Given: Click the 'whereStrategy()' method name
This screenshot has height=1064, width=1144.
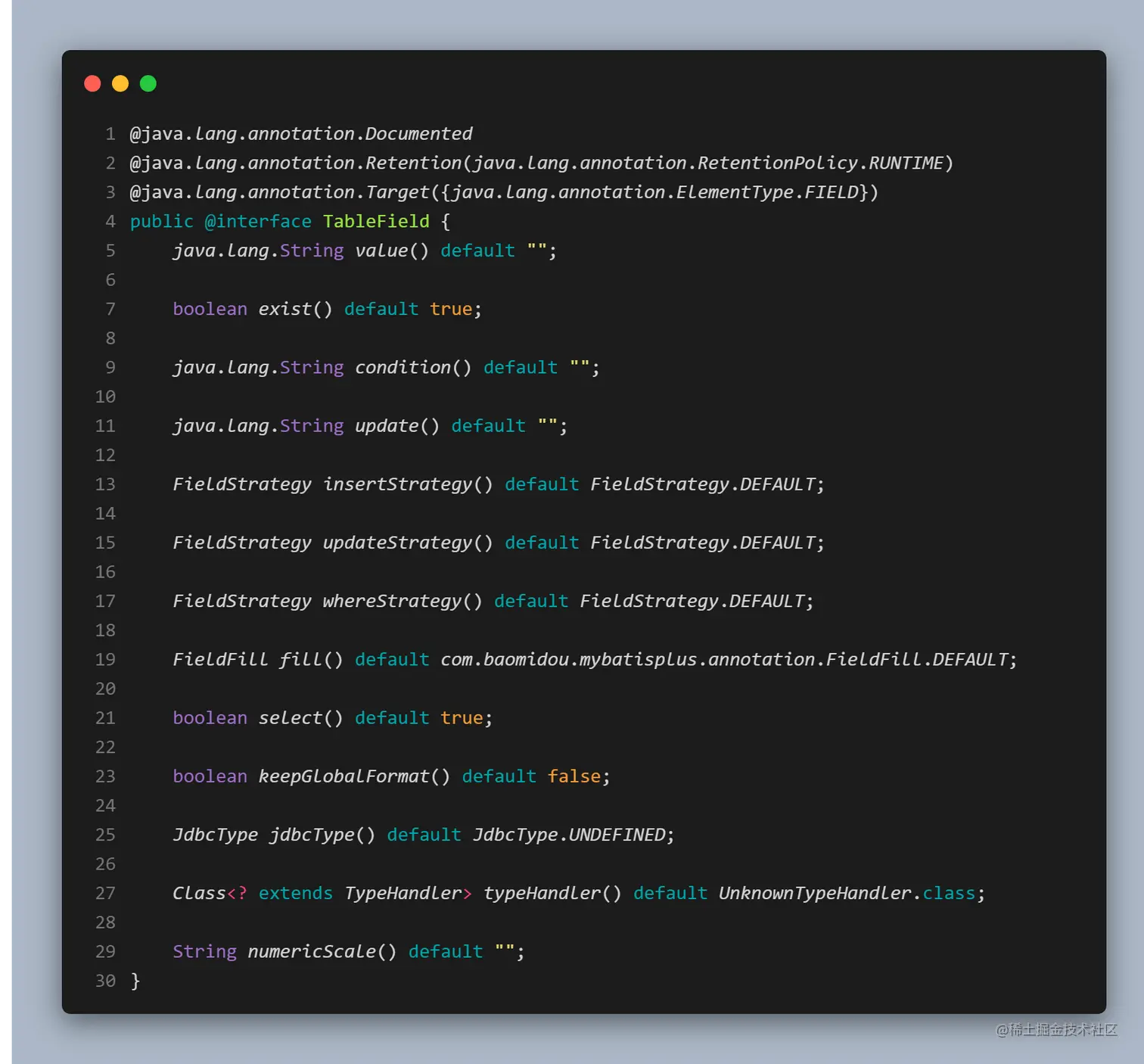Looking at the screenshot, I should pos(403,601).
